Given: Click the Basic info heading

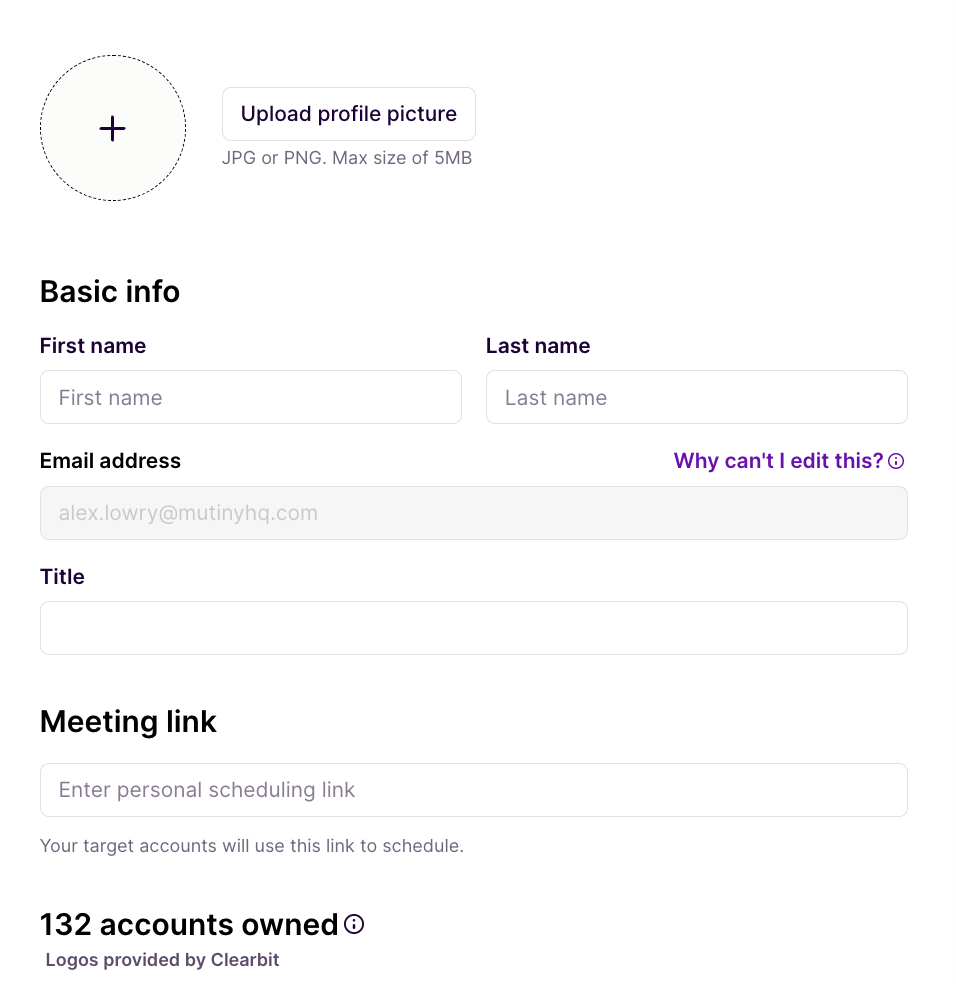Looking at the screenshot, I should (110, 292).
